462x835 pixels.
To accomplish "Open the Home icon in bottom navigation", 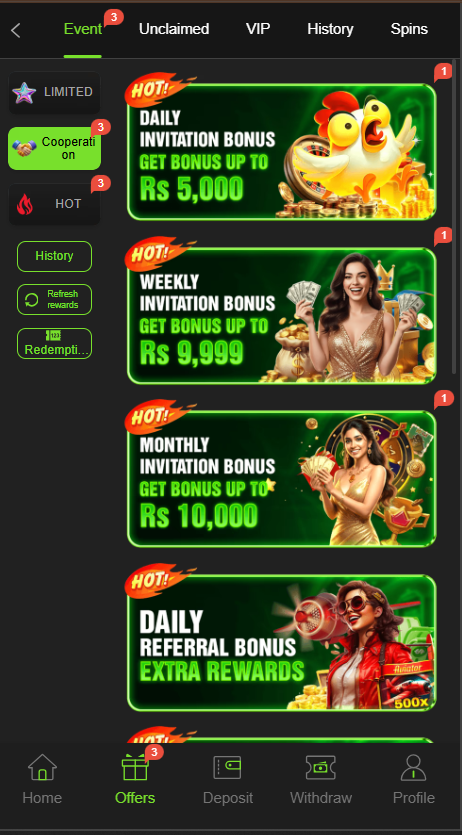I will [42, 767].
